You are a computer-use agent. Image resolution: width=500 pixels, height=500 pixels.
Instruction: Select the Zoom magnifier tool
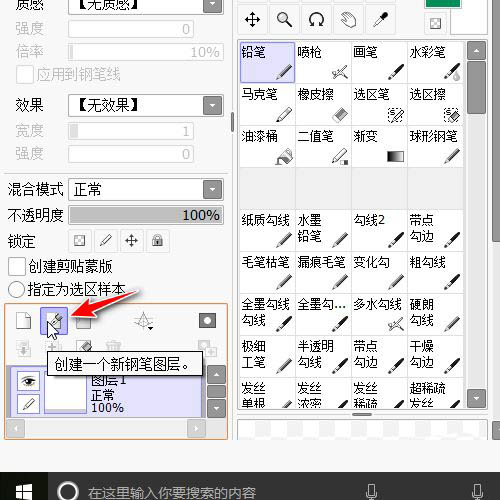coord(284,20)
